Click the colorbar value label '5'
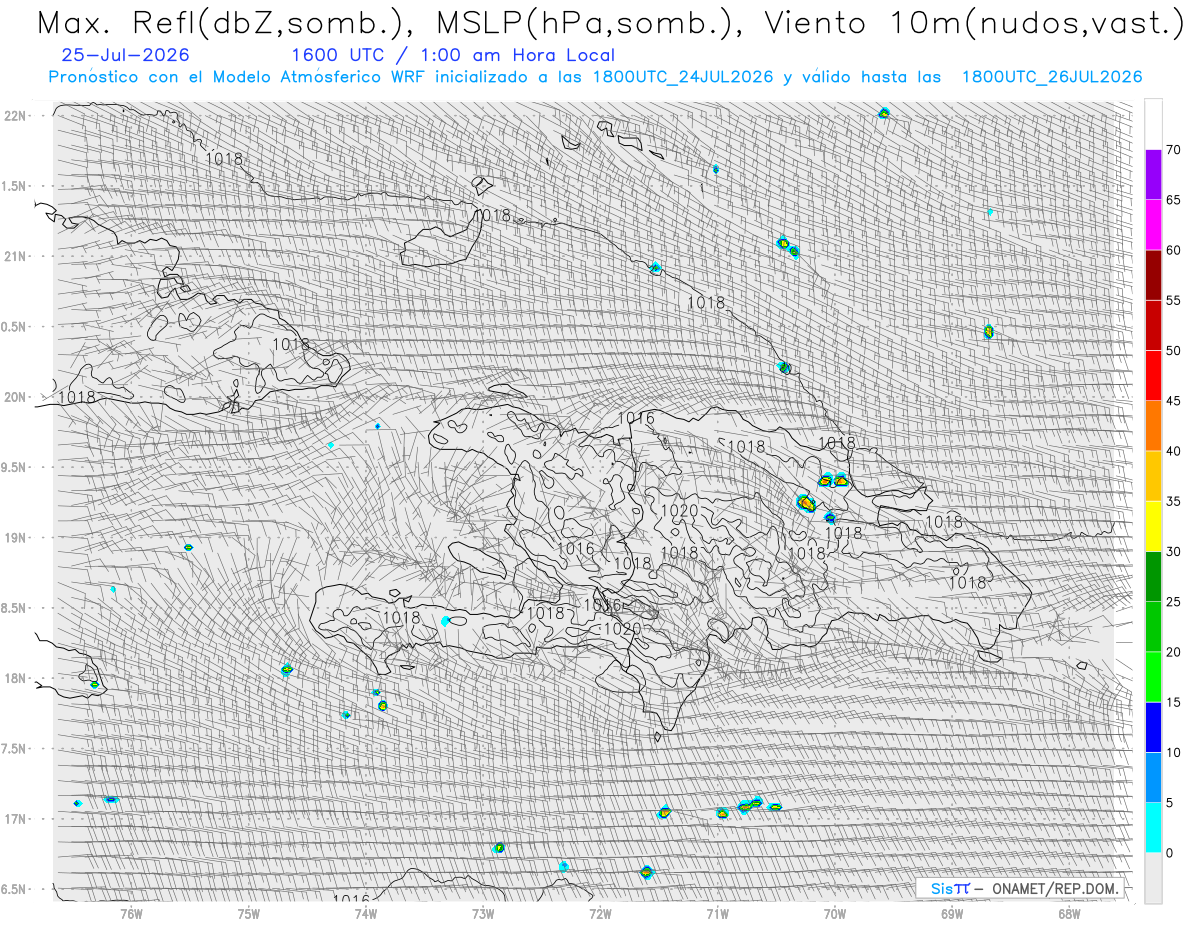 point(1170,802)
